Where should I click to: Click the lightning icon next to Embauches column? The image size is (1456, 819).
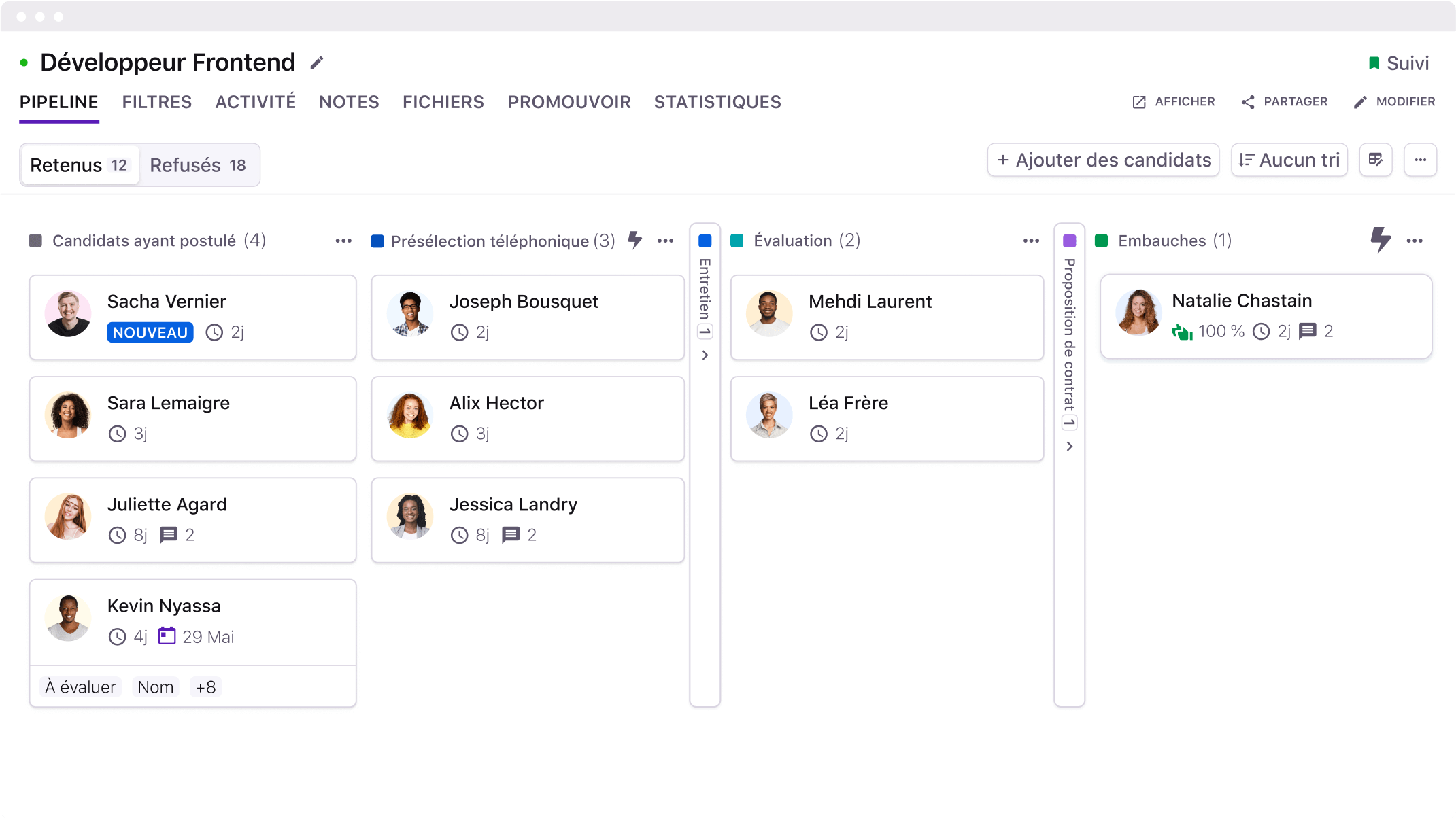point(1380,240)
